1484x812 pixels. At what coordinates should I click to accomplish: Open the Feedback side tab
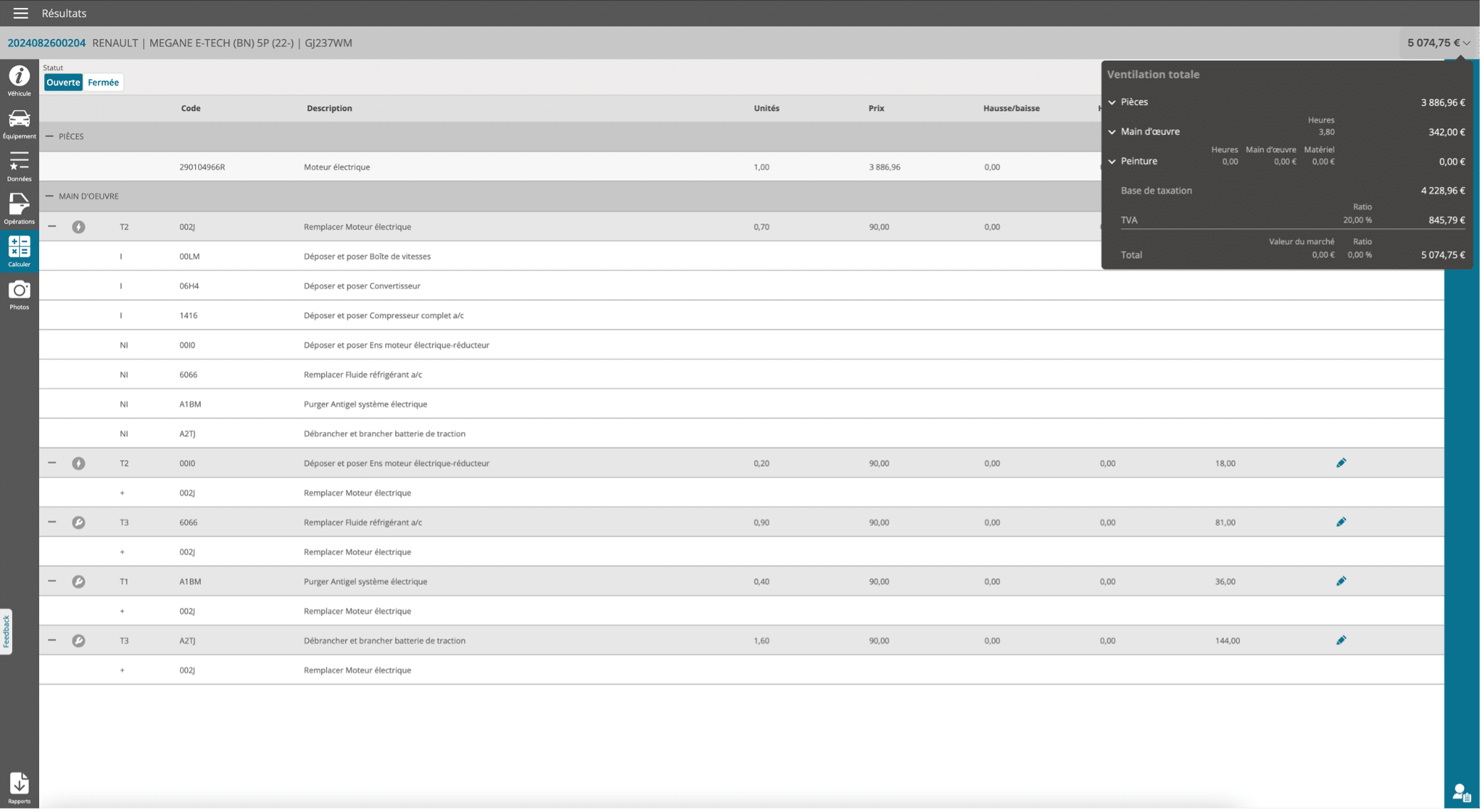[x=6, y=631]
